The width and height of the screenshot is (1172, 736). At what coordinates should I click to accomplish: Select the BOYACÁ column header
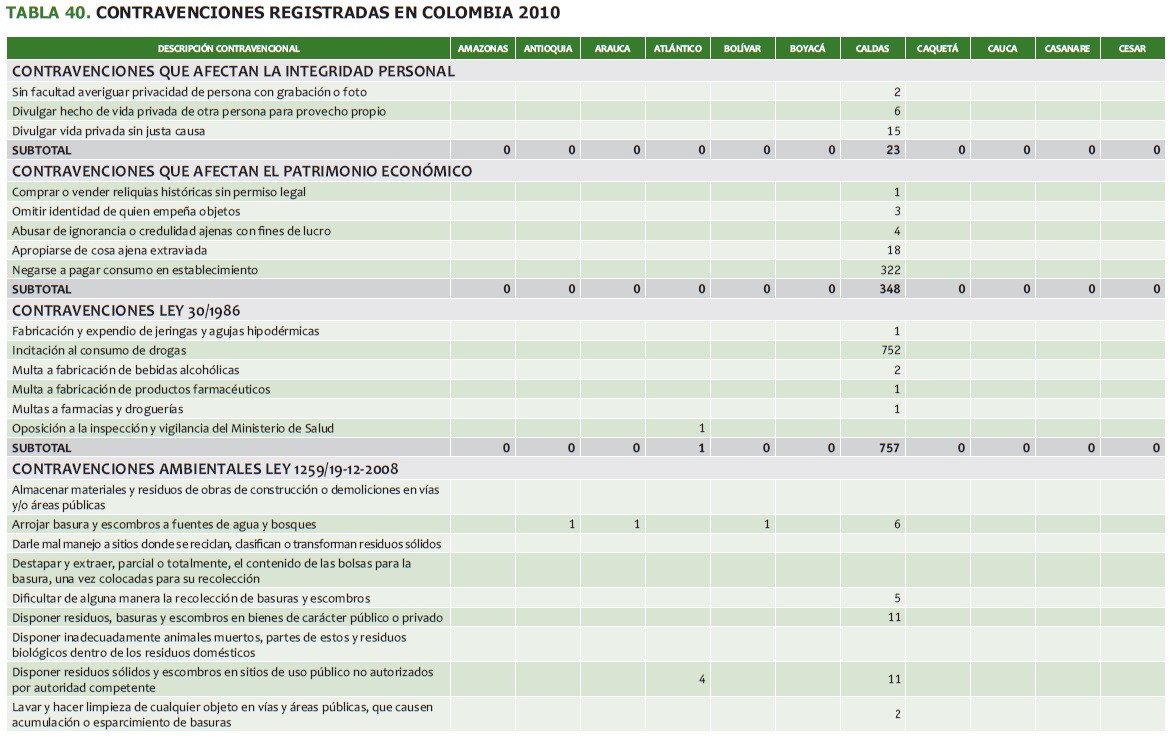tap(807, 48)
